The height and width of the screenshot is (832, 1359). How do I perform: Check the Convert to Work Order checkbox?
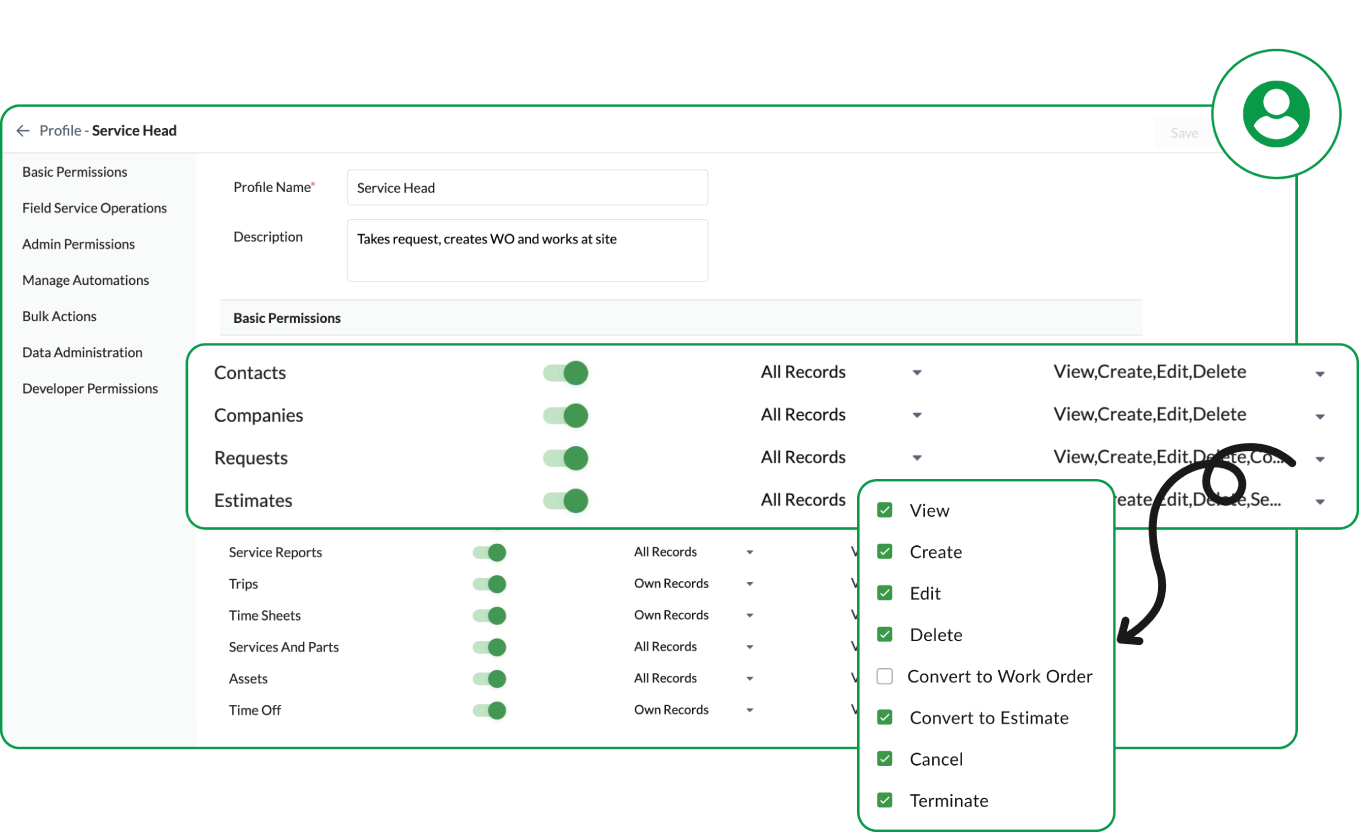pyautogui.click(x=884, y=675)
